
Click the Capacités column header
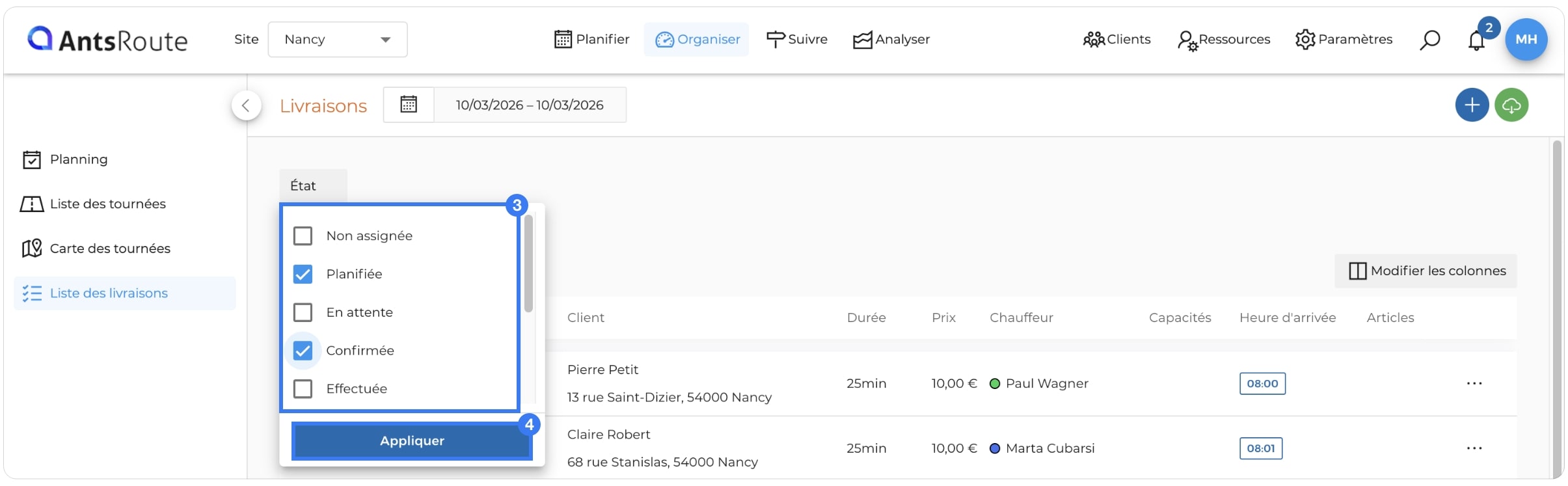[1180, 317]
